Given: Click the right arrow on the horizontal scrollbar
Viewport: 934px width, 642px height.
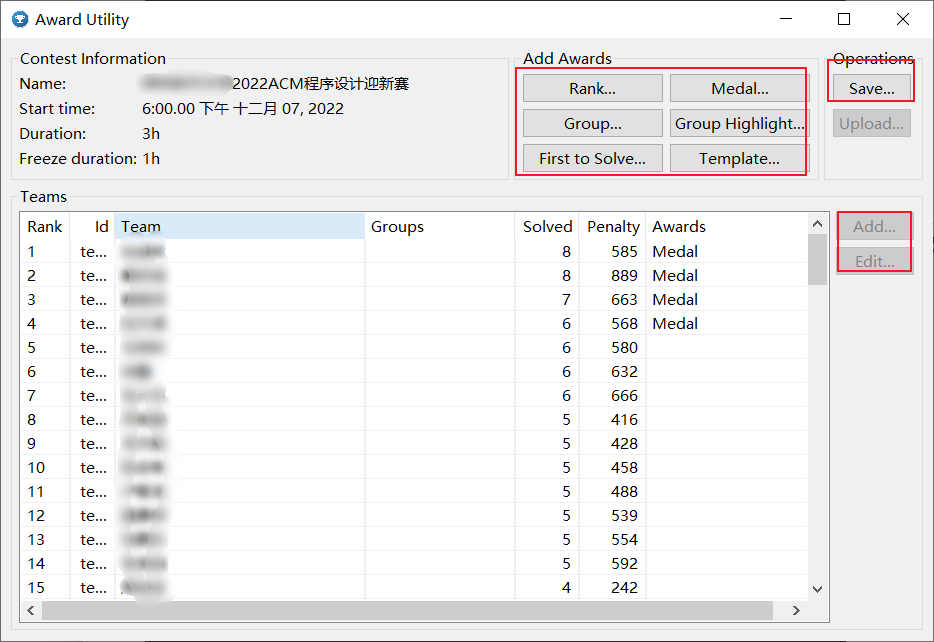Looking at the screenshot, I should pyautogui.click(x=796, y=610).
